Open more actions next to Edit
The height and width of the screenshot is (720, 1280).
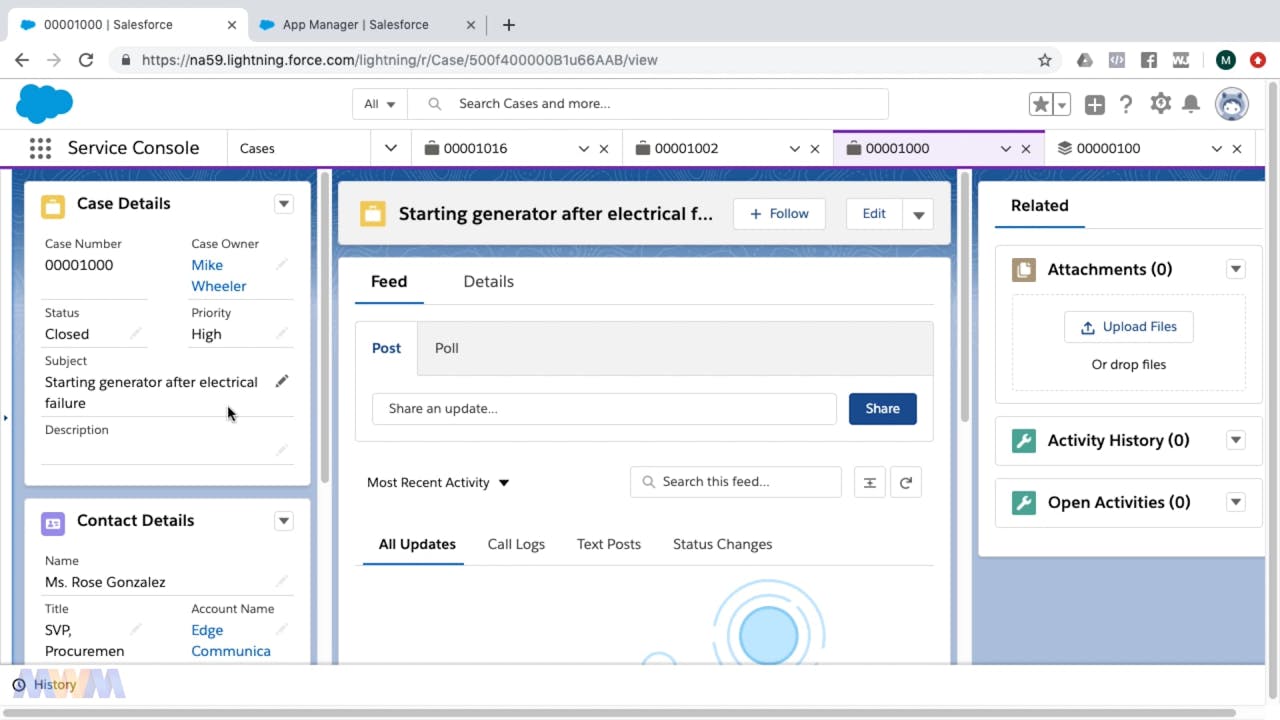pyautogui.click(x=918, y=214)
